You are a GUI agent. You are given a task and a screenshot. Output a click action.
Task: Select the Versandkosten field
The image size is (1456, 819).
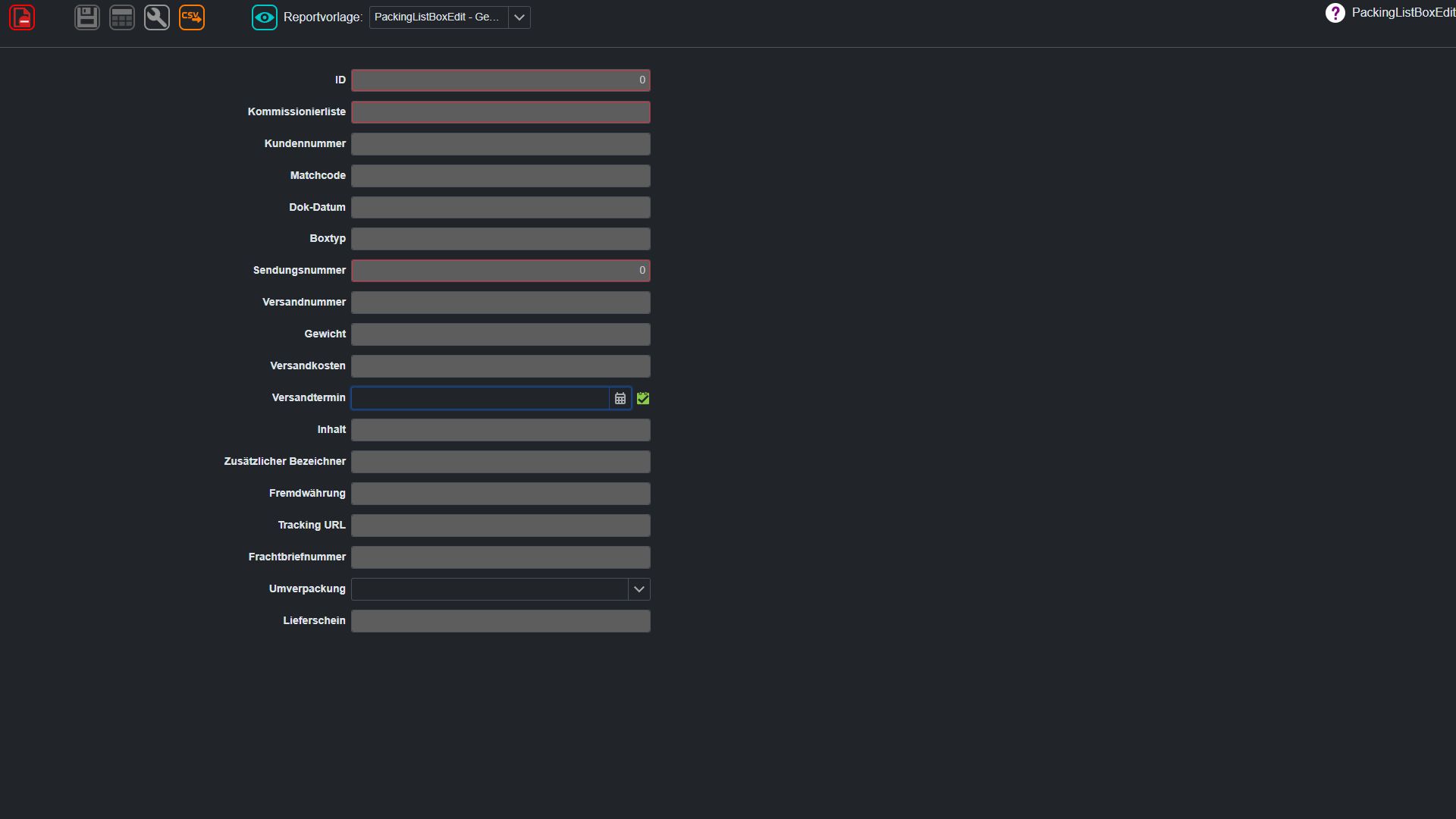[x=500, y=366]
